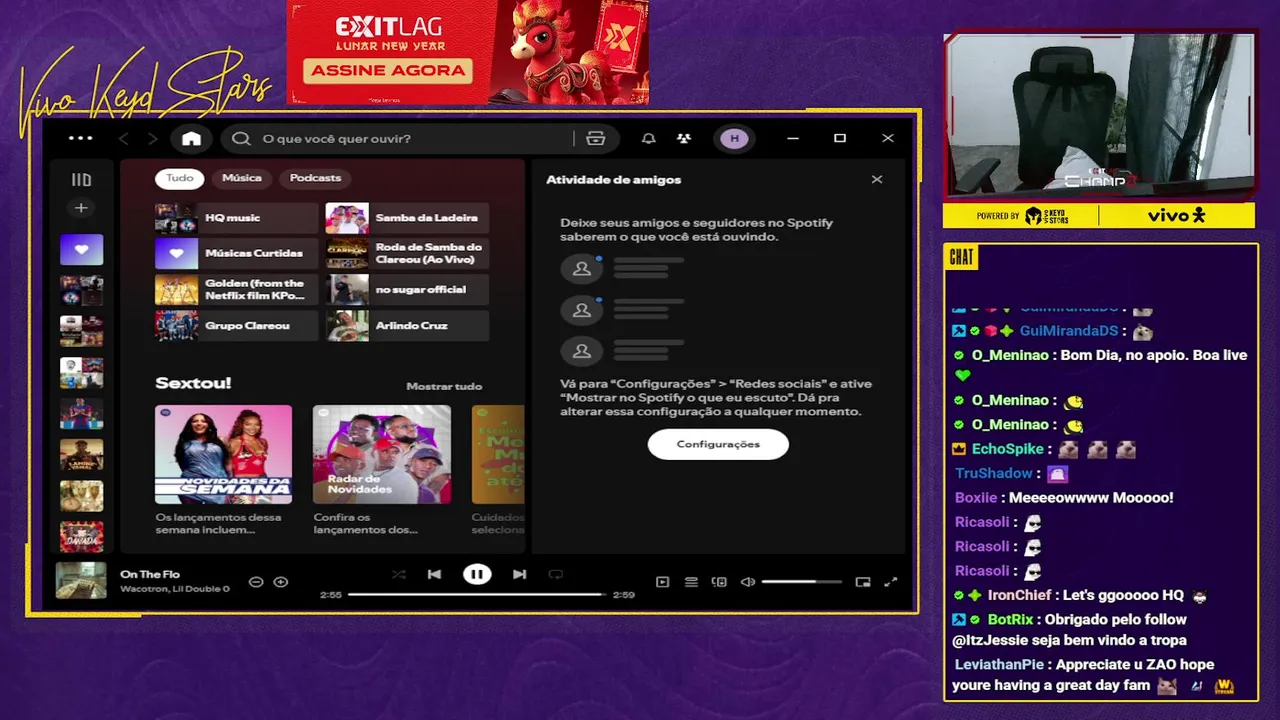This screenshot has height=720, width=1280.
Task: Open the HQ music playlist
Action: point(236,218)
